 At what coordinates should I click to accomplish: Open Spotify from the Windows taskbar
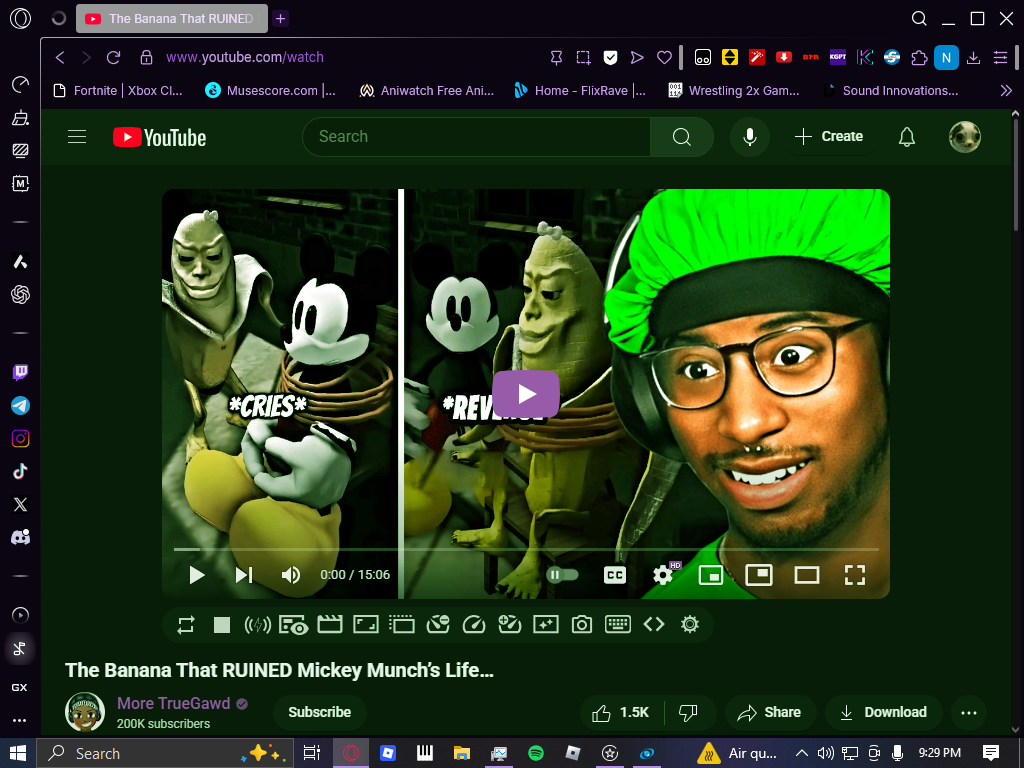536,753
